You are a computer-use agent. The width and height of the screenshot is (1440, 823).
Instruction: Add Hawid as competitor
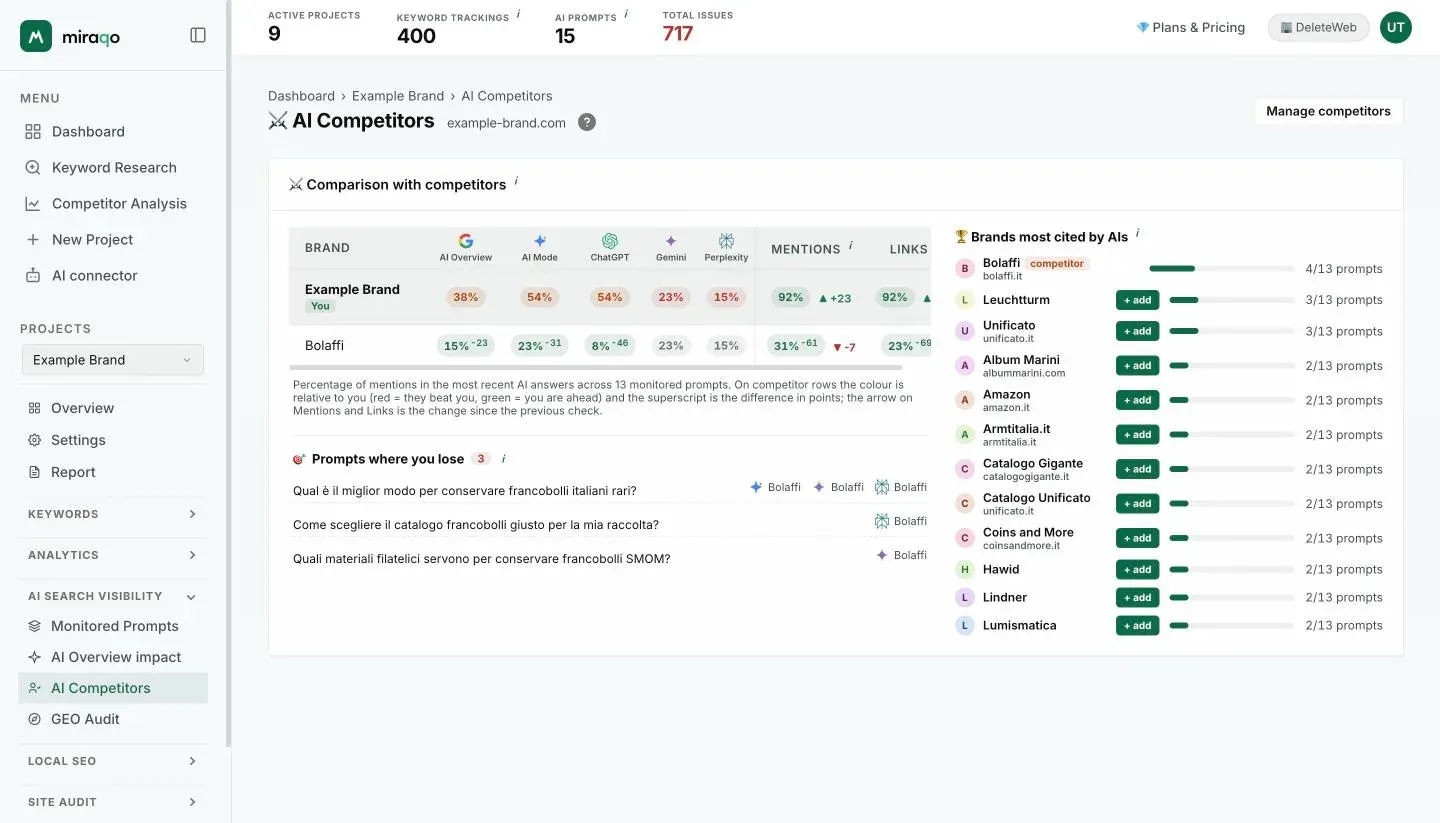point(1137,570)
